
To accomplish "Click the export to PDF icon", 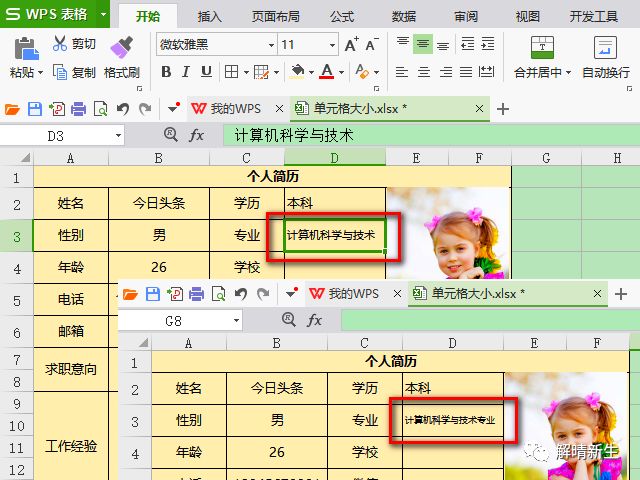I will [57, 109].
